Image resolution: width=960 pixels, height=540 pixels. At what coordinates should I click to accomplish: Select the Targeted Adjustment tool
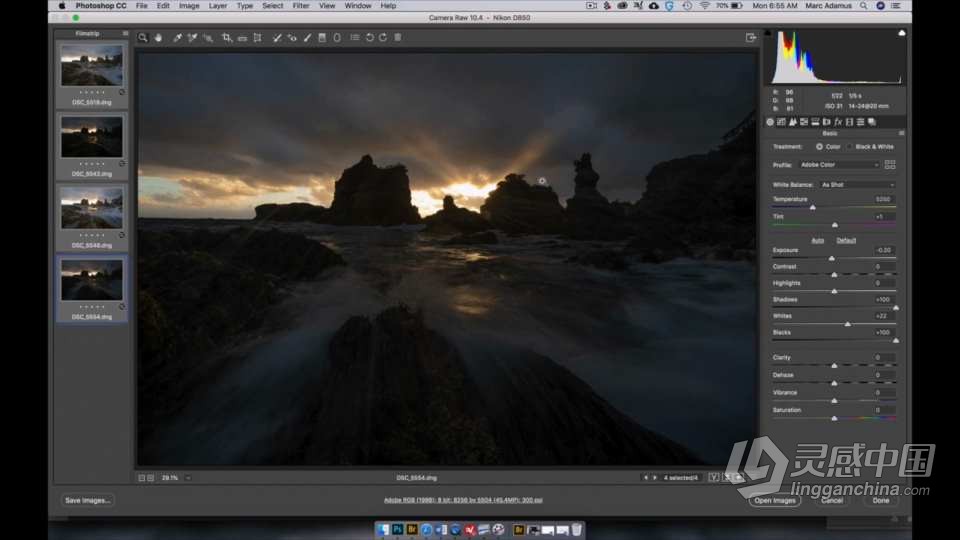[208, 37]
